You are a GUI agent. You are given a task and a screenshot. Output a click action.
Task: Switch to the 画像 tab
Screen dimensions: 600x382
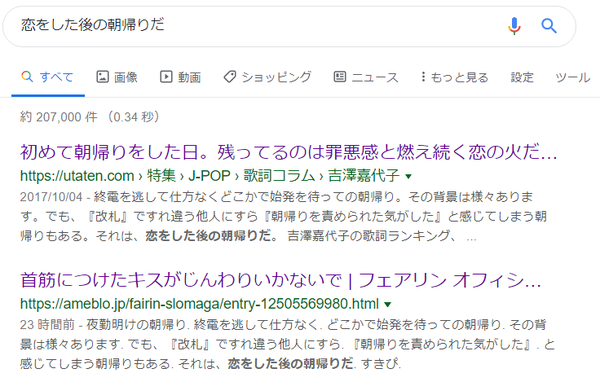click(117, 77)
